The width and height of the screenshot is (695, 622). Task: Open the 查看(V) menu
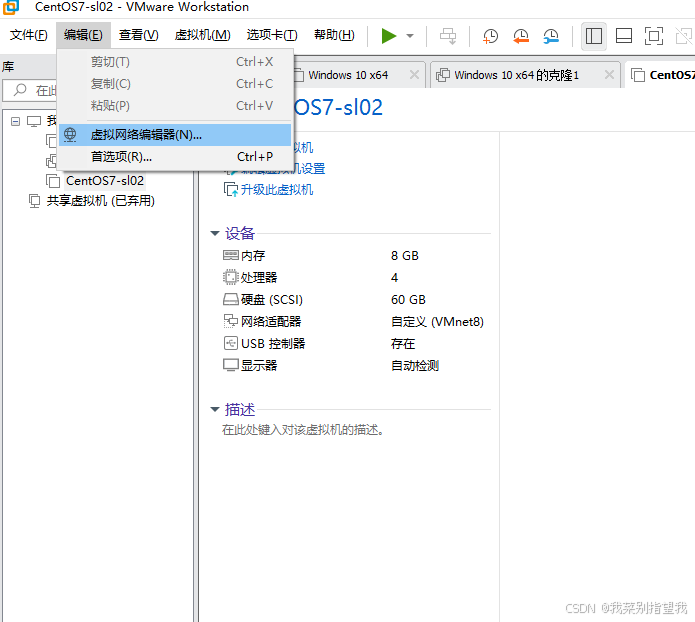(138, 35)
